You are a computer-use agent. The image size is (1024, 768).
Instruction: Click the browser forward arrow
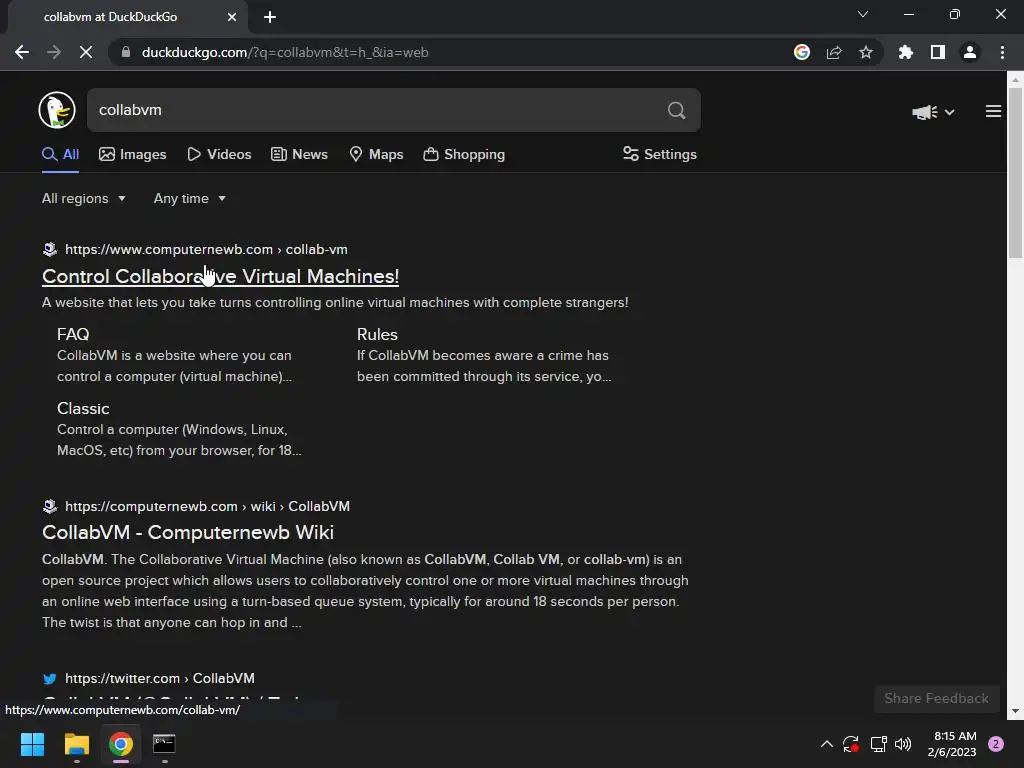(54, 52)
